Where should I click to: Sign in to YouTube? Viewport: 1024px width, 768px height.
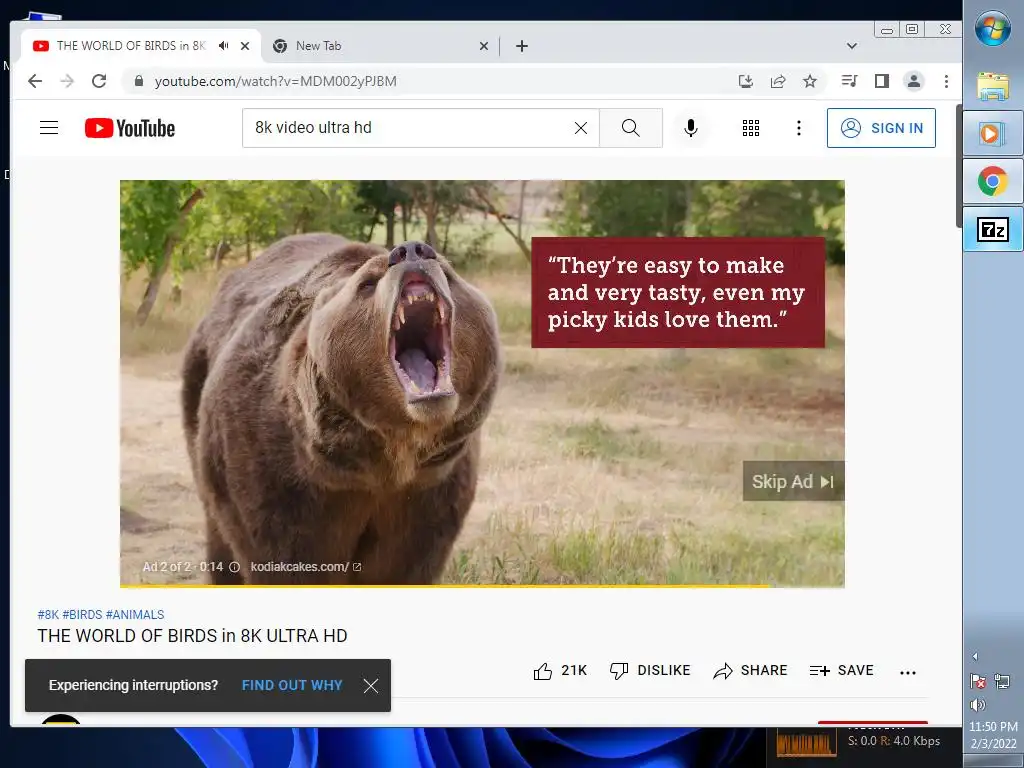tap(881, 128)
